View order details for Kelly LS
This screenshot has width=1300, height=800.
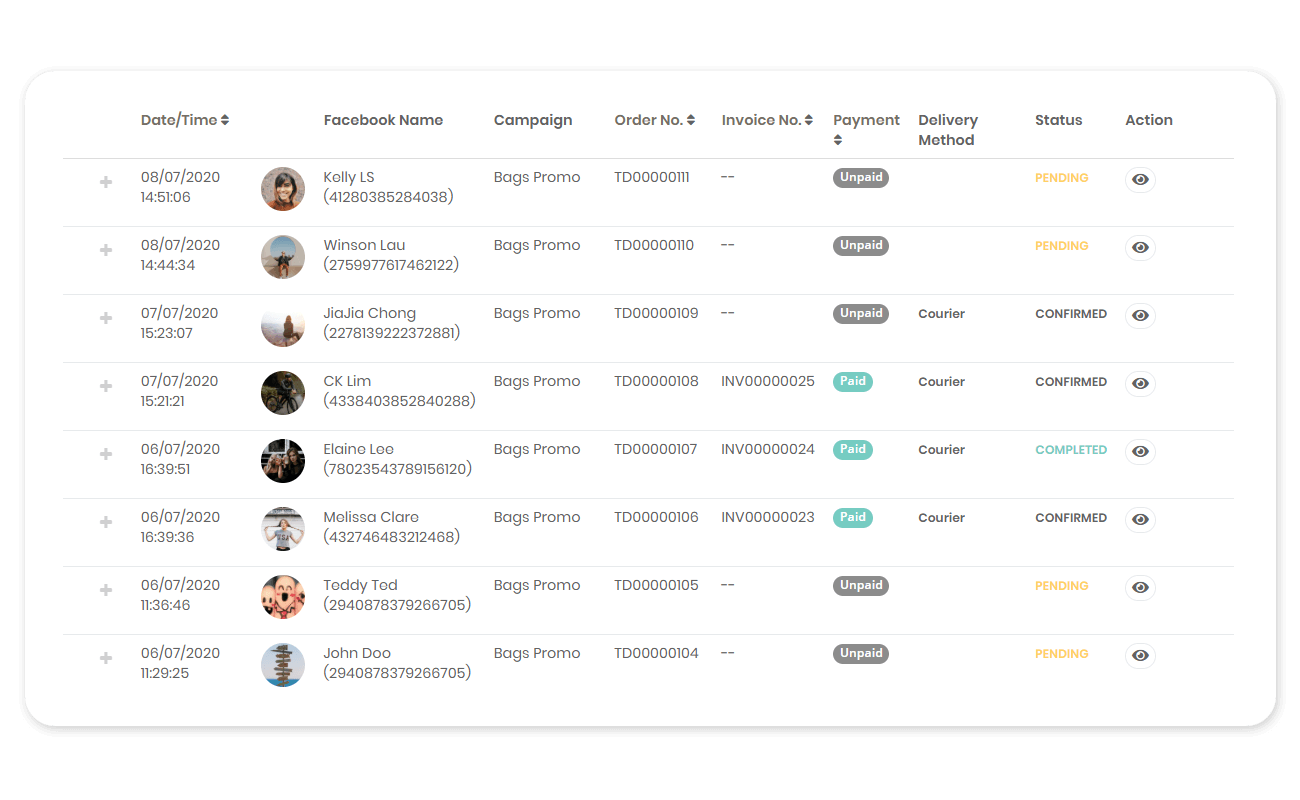(1140, 180)
